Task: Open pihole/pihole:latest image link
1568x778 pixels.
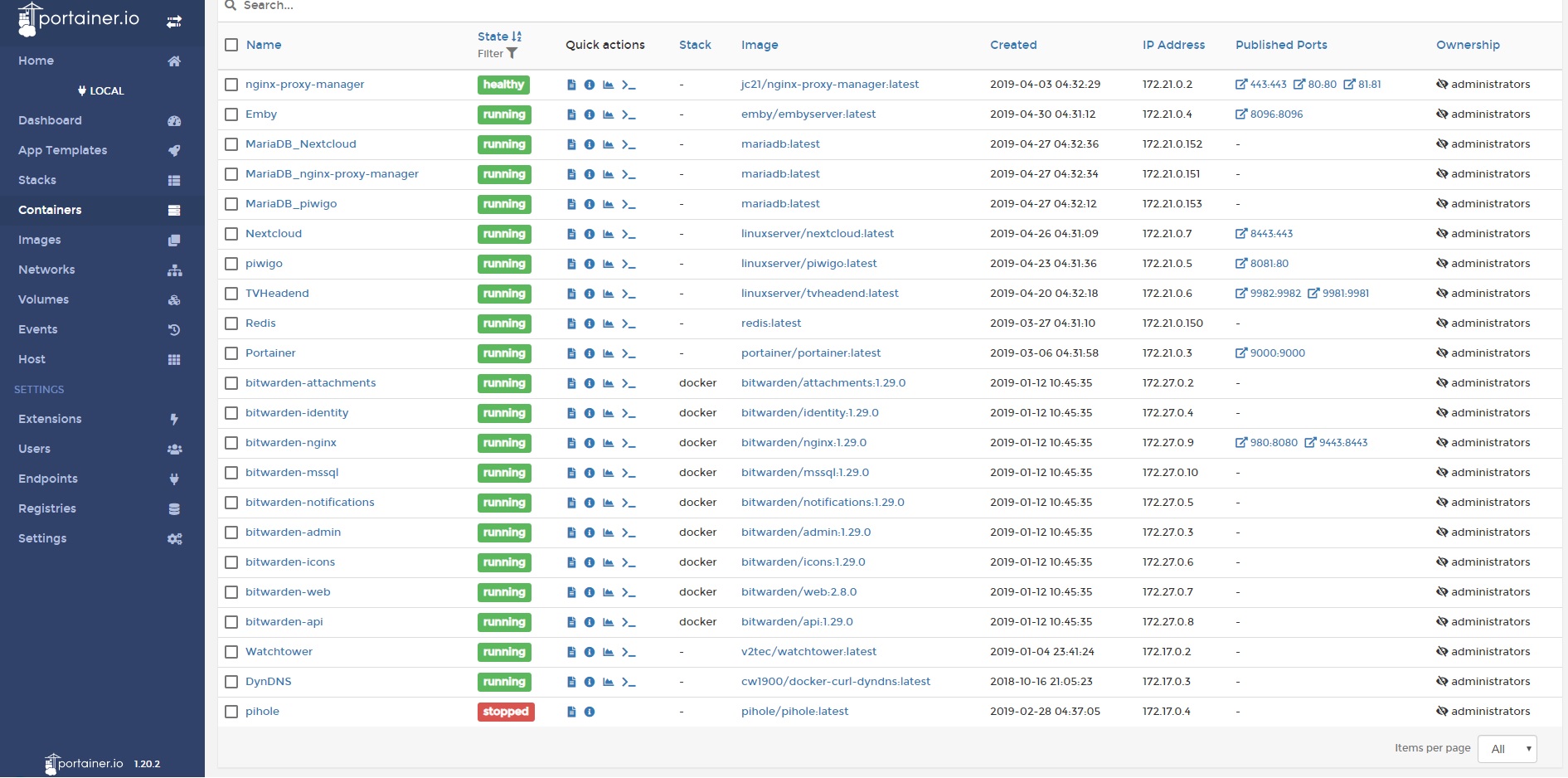Action: pos(794,712)
